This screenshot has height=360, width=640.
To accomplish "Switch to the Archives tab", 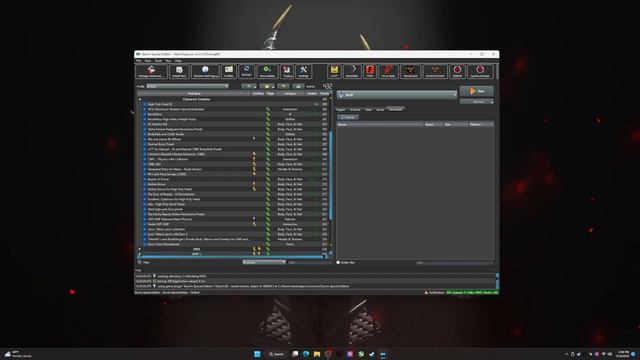I will click(355, 109).
